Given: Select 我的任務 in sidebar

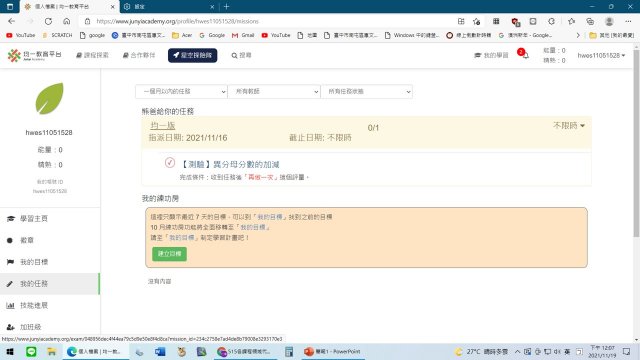Looking at the screenshot, I should tap(50, 284).
